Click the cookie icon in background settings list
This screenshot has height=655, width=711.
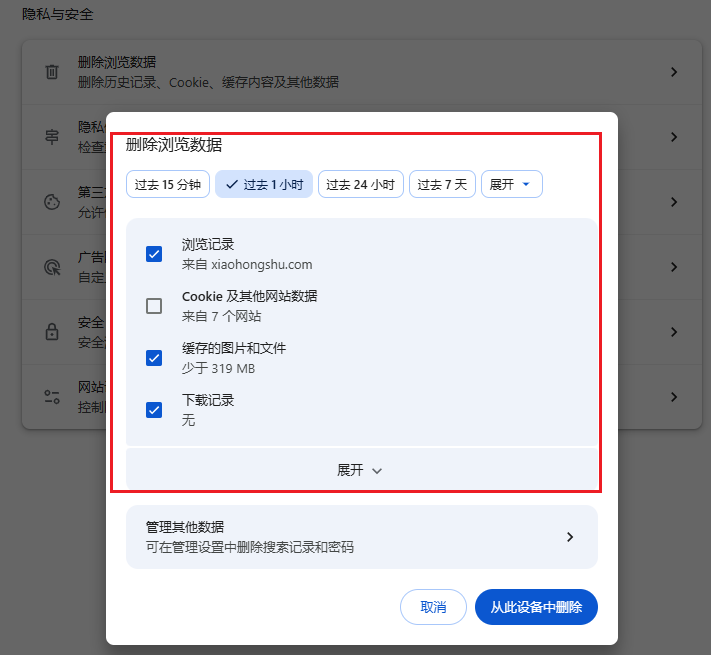(52, 202)
